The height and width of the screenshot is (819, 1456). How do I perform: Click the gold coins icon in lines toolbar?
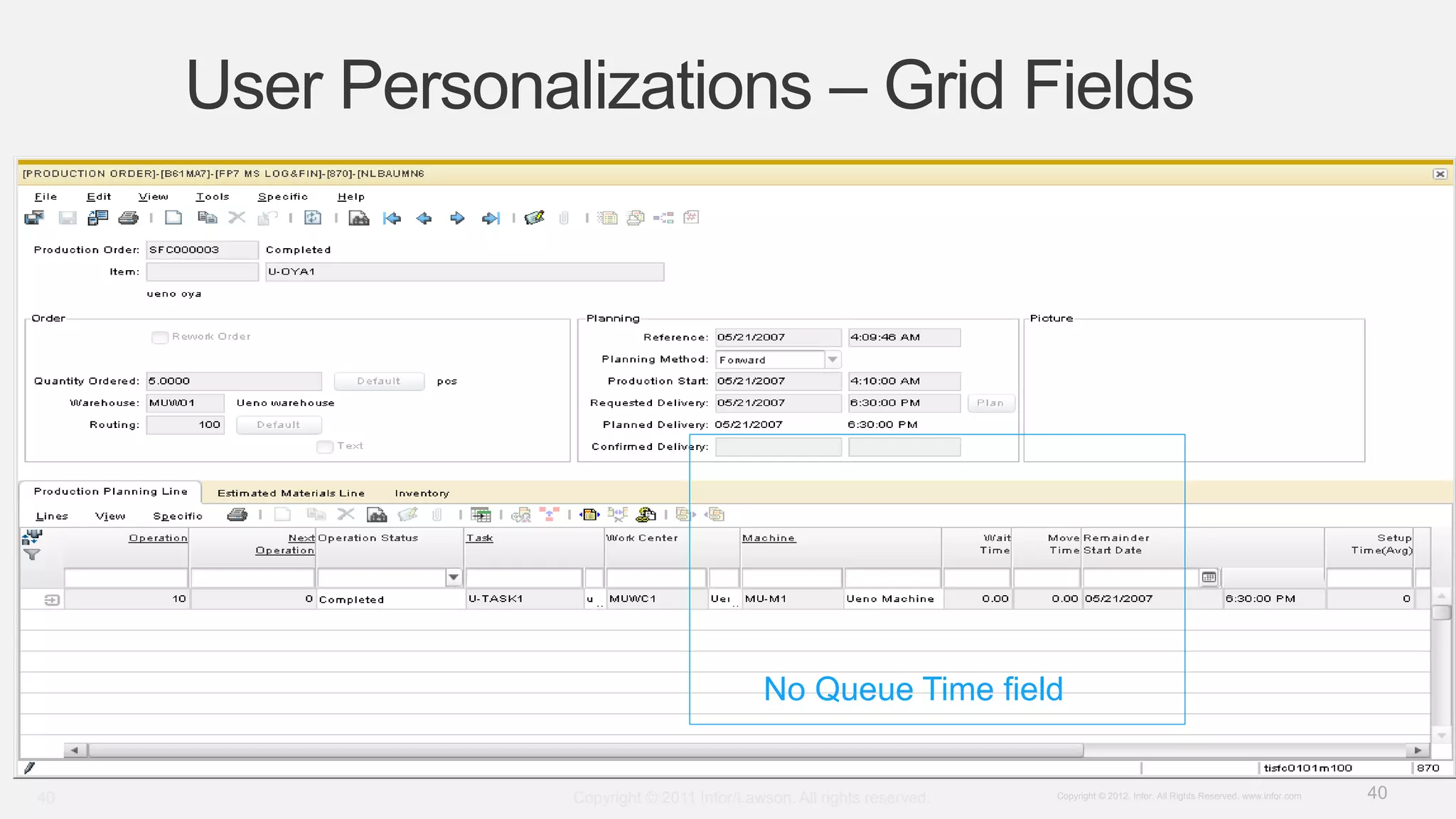pyautogui.click(x=646, y=514)
